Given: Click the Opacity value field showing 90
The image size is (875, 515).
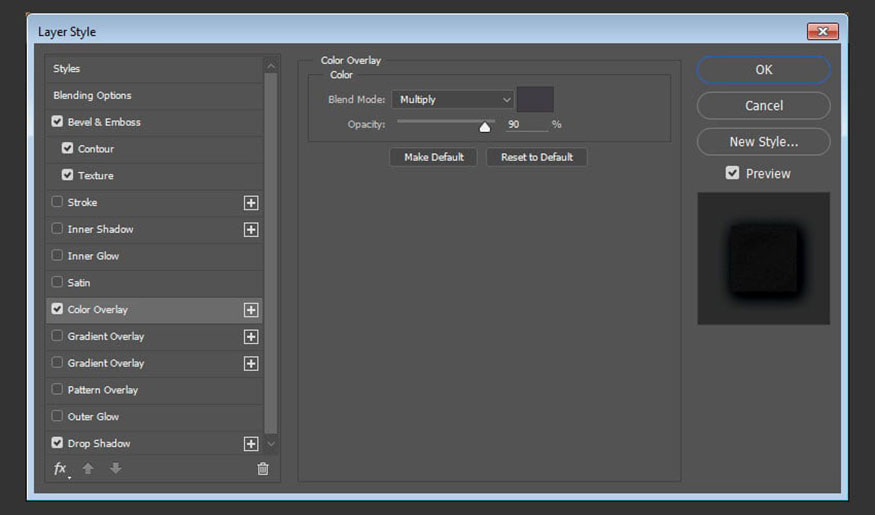Looking at the screenshot, I should pyautogui.click(x=526, y=124).
